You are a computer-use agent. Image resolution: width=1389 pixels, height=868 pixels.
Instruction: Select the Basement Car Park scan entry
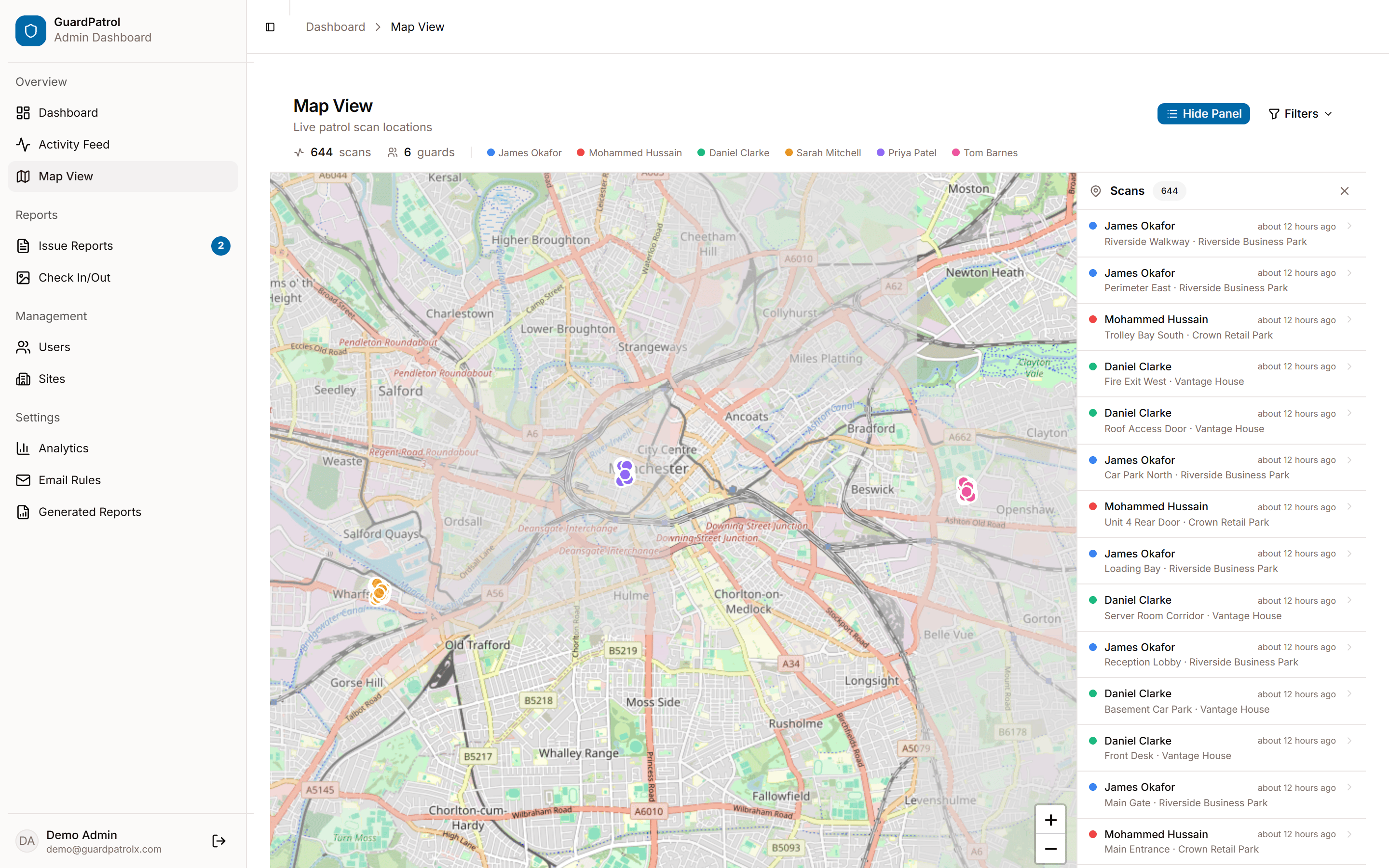pos(1221,702)
